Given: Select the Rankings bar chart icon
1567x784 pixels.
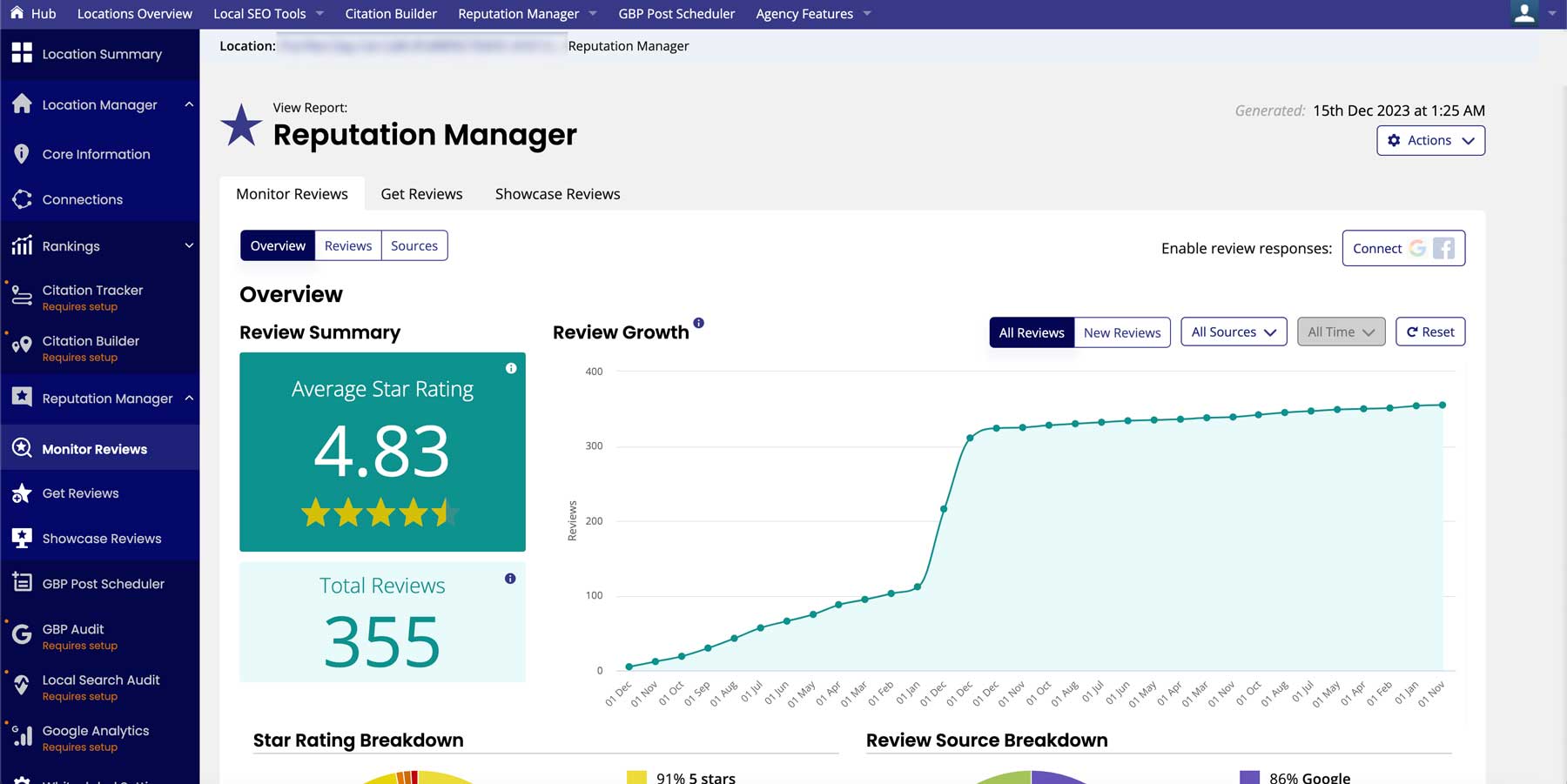Looking at the screenshot, I should [22, 245].
